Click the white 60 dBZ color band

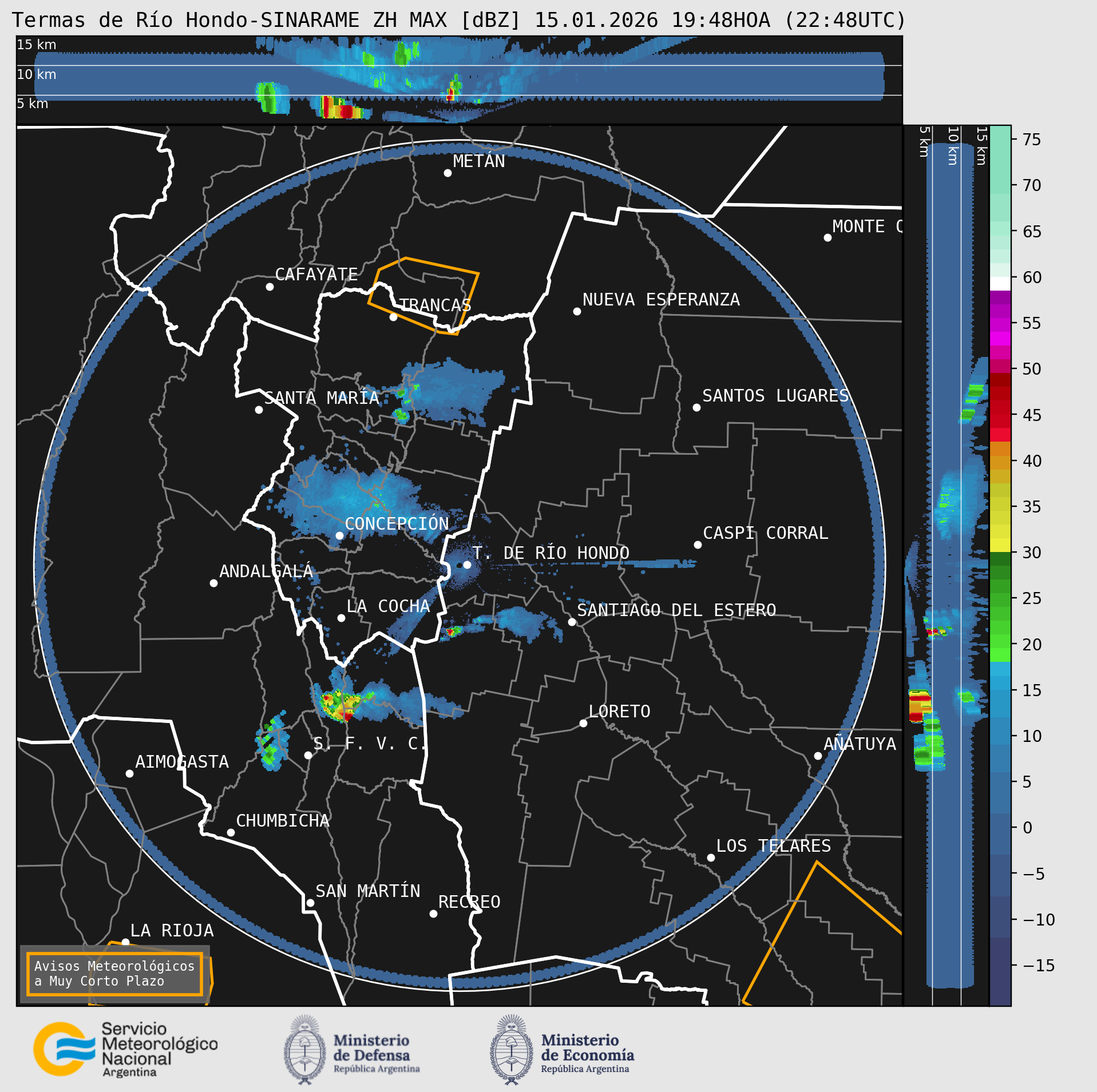tap(1000, 284)
